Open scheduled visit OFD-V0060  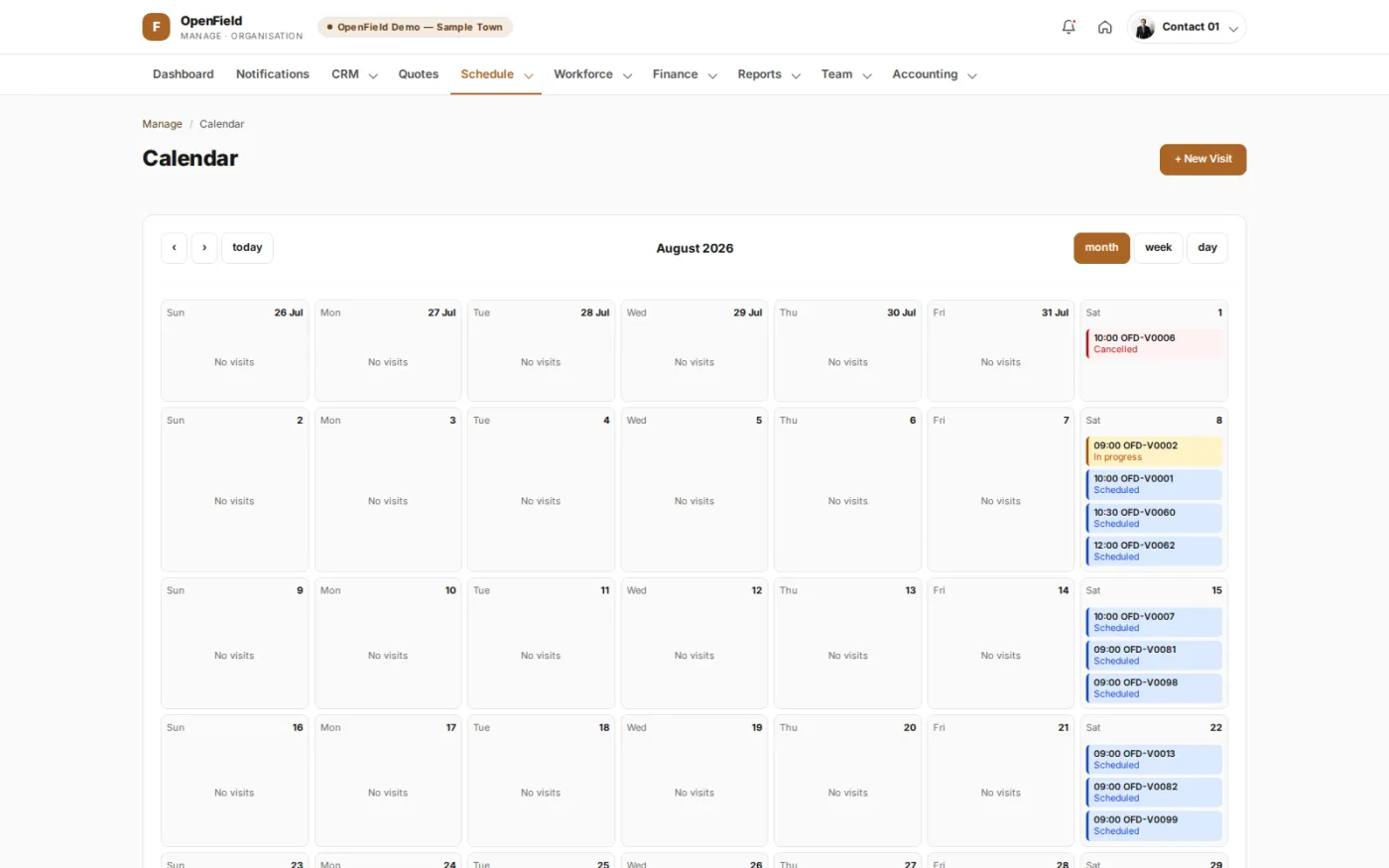click(1154, 518)
